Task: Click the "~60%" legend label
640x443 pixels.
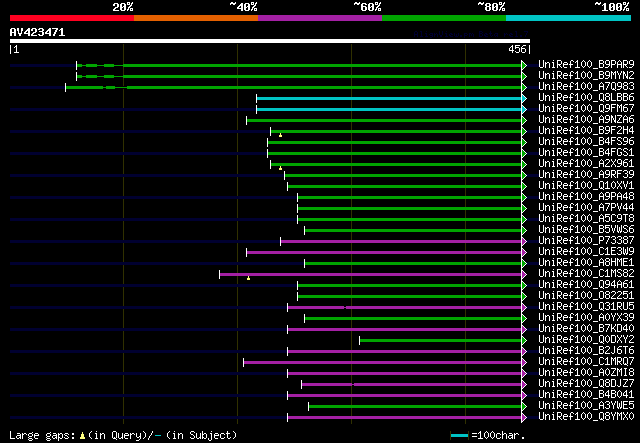Action: click(367, 7)
